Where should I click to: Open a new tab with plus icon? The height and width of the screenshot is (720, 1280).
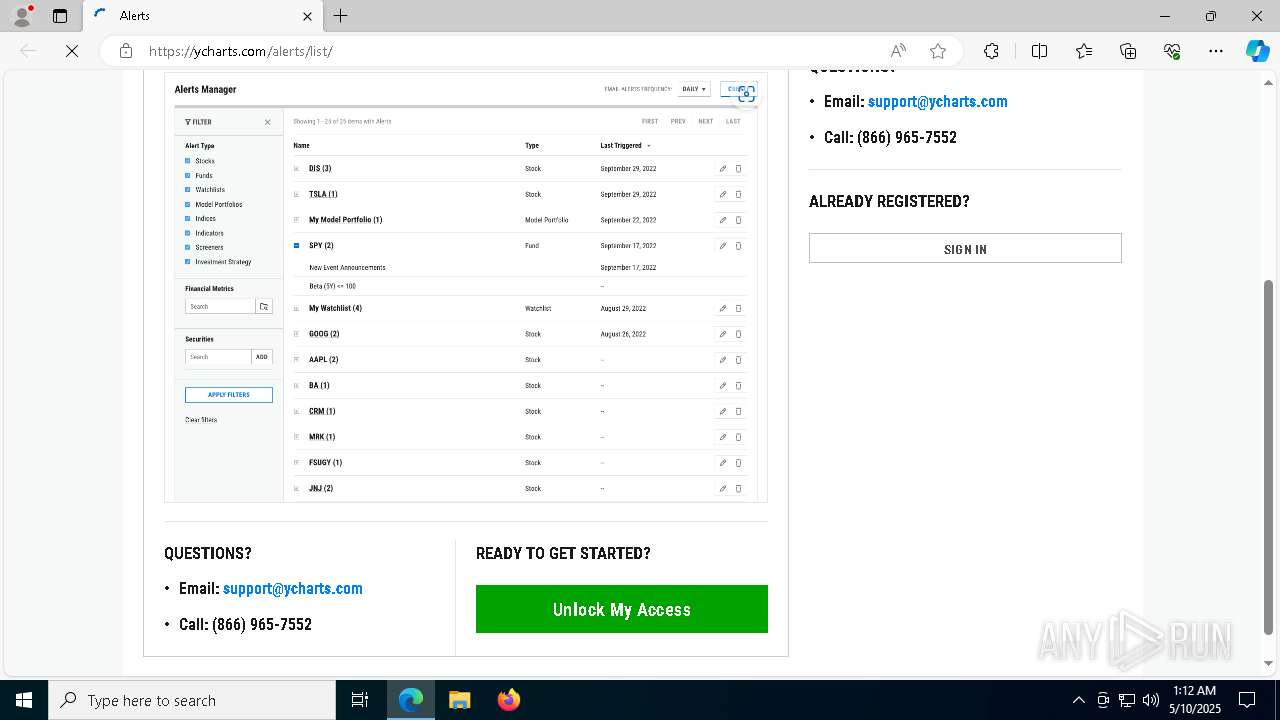tap(341, 16)
